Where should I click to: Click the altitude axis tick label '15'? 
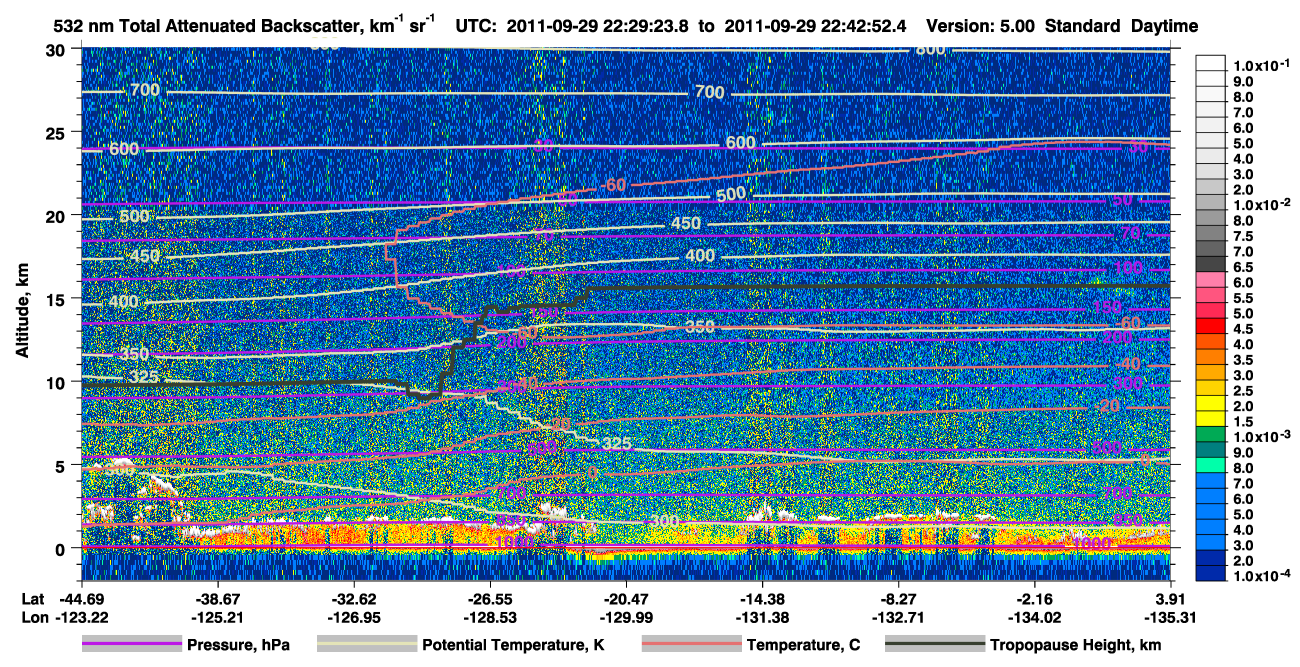58,298
